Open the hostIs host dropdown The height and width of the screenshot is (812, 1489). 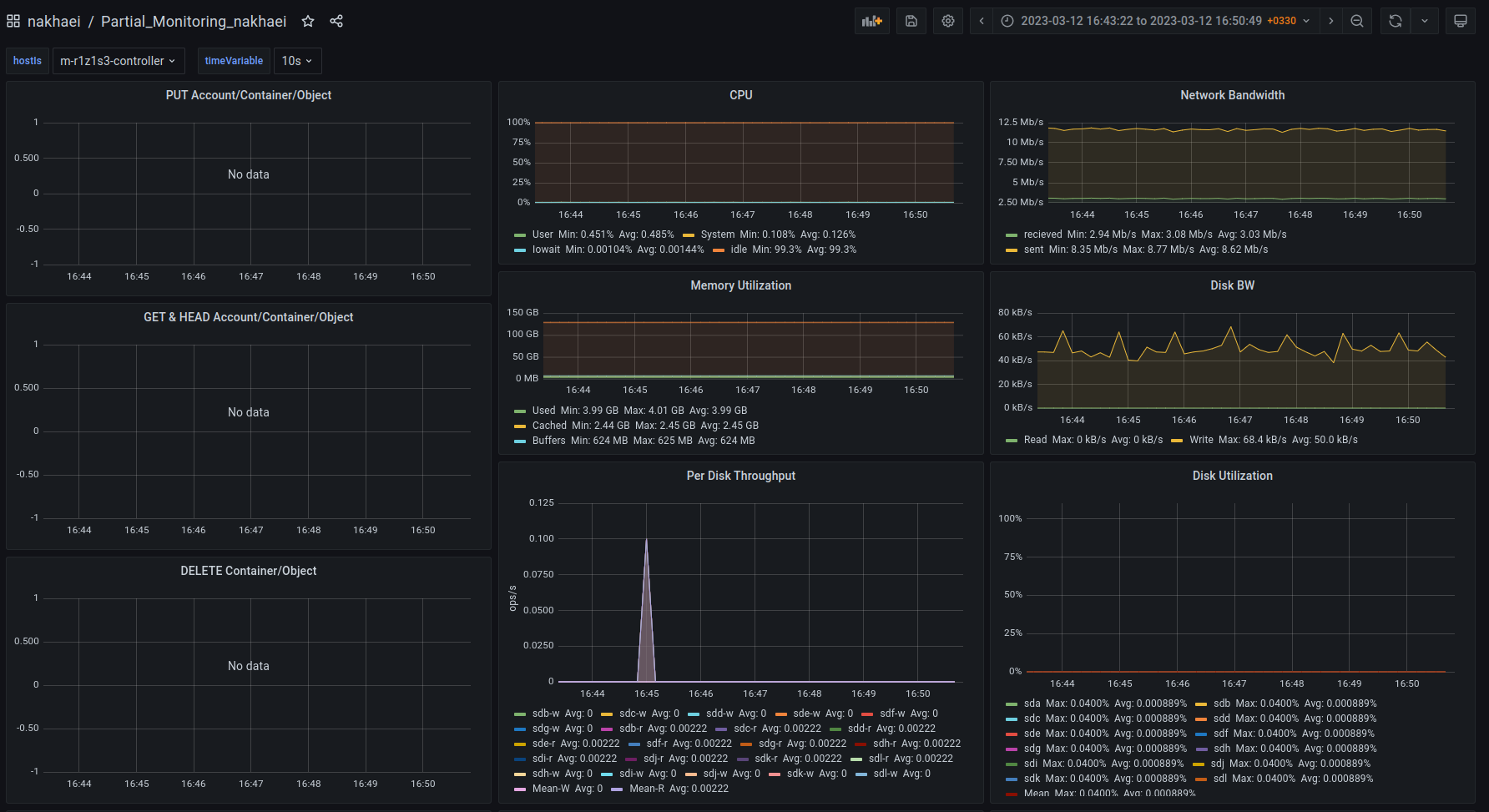point(118,61)
